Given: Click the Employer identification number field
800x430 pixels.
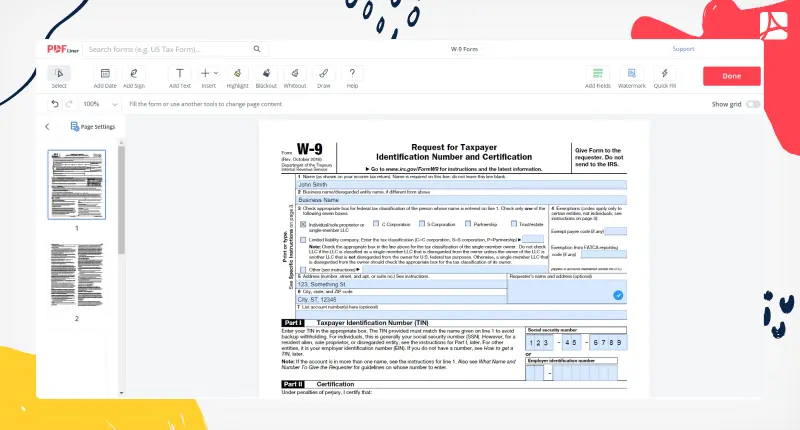Looking at the screenshot, I should [x=571, y=373].
